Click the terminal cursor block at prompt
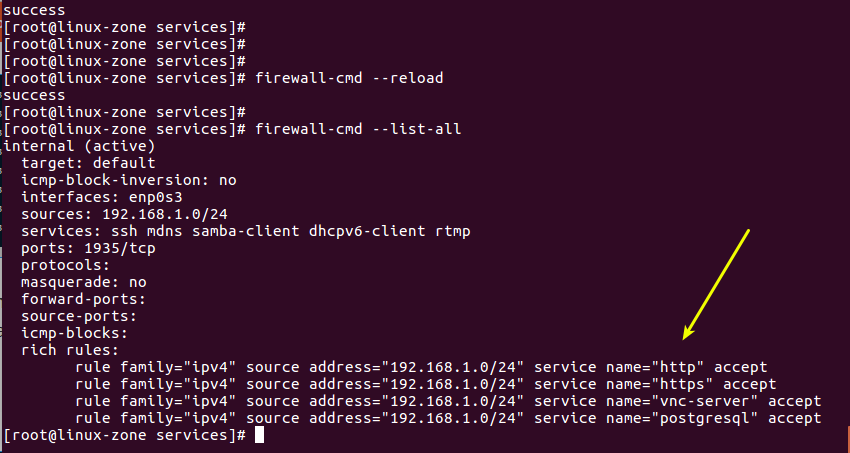 260,436
